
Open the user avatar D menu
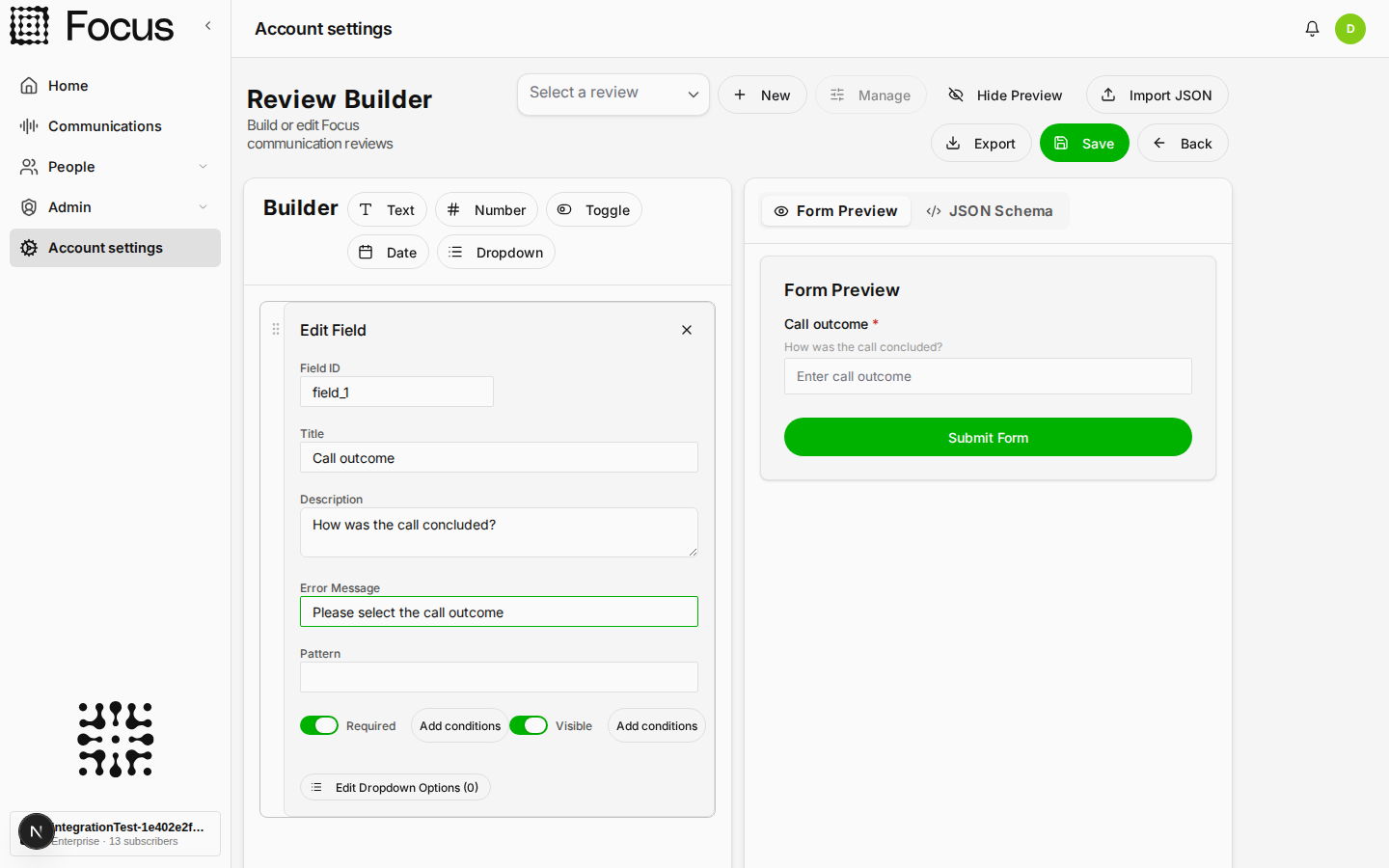[1350, 29]
